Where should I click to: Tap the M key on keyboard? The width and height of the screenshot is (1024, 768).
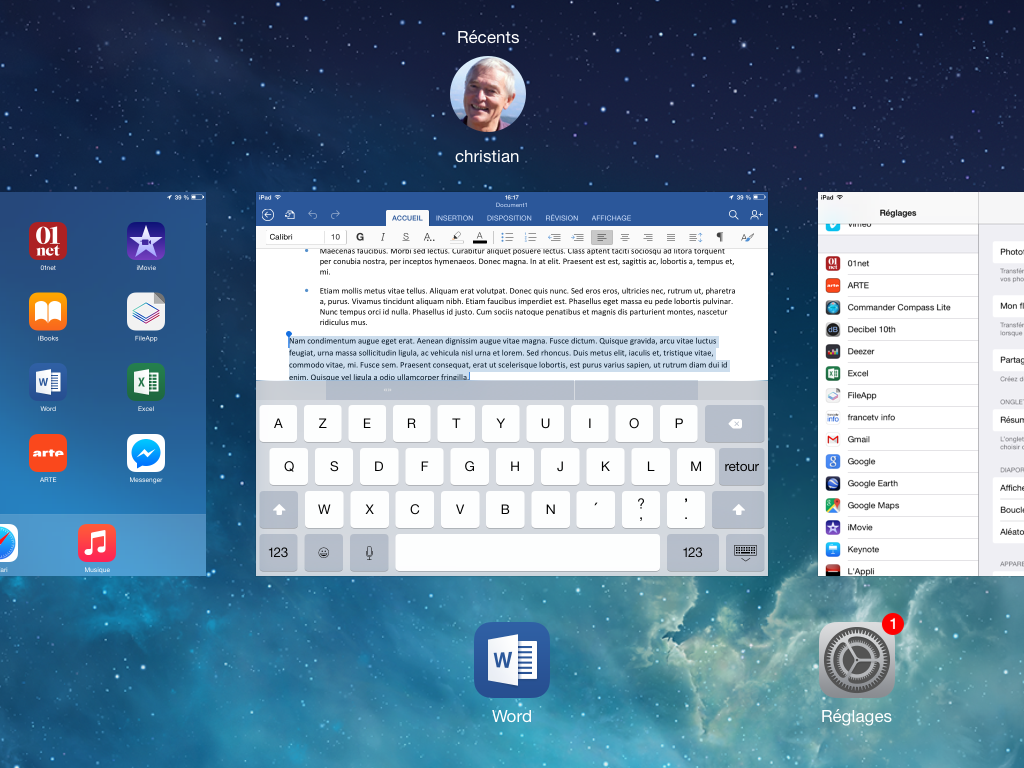(696, 466)
